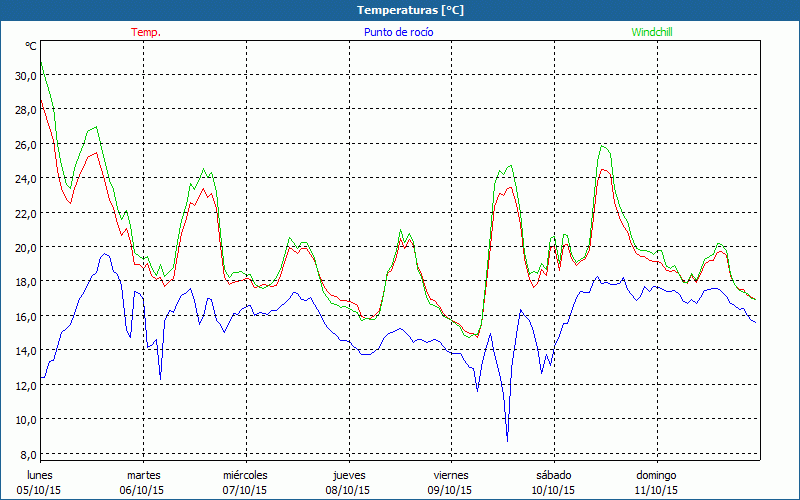The width and height of the screenshot is (800, 500).
Task: Click the lunes day label
Action: point(40,475)
